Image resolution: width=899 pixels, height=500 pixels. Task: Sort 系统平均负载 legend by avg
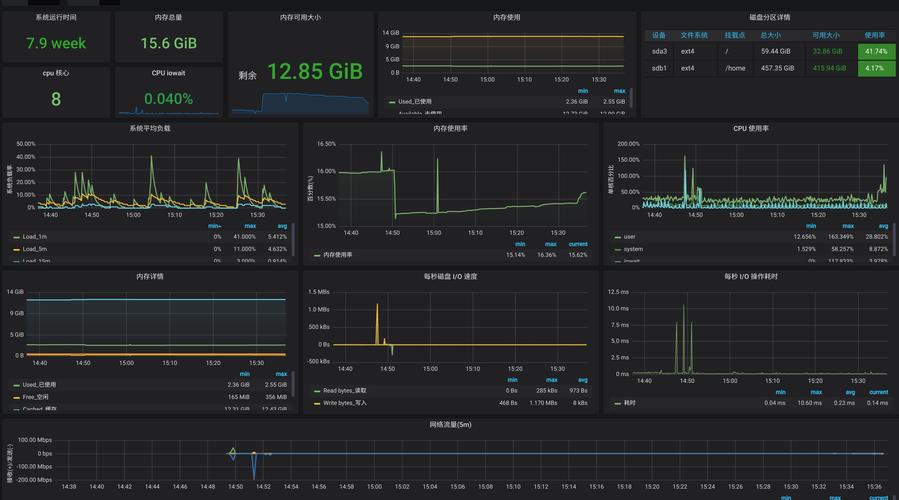(282, 226)
